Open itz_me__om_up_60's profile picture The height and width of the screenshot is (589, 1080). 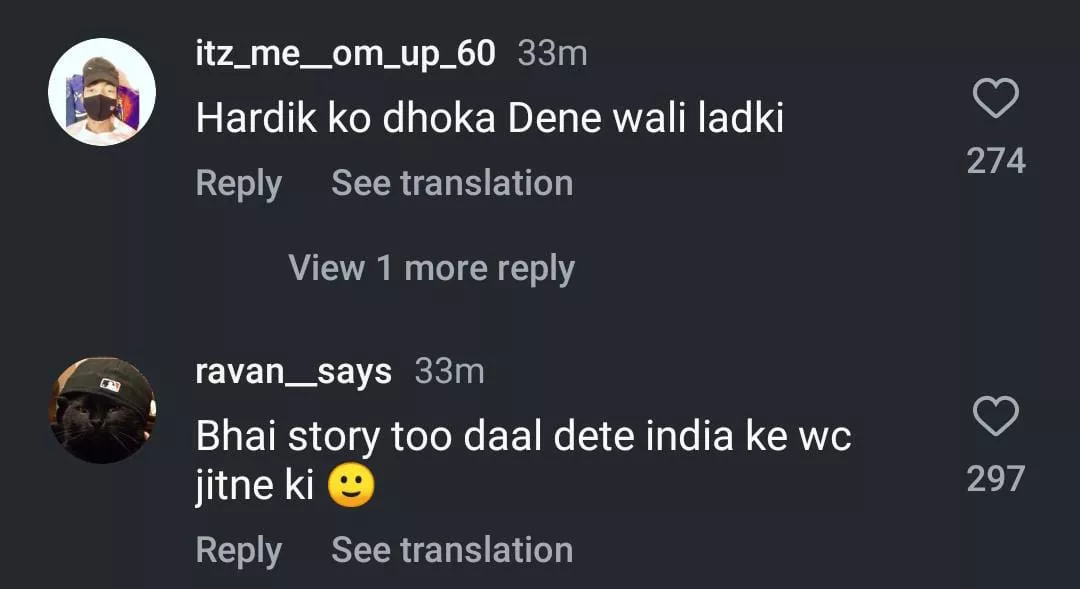[x=102, y=92]
